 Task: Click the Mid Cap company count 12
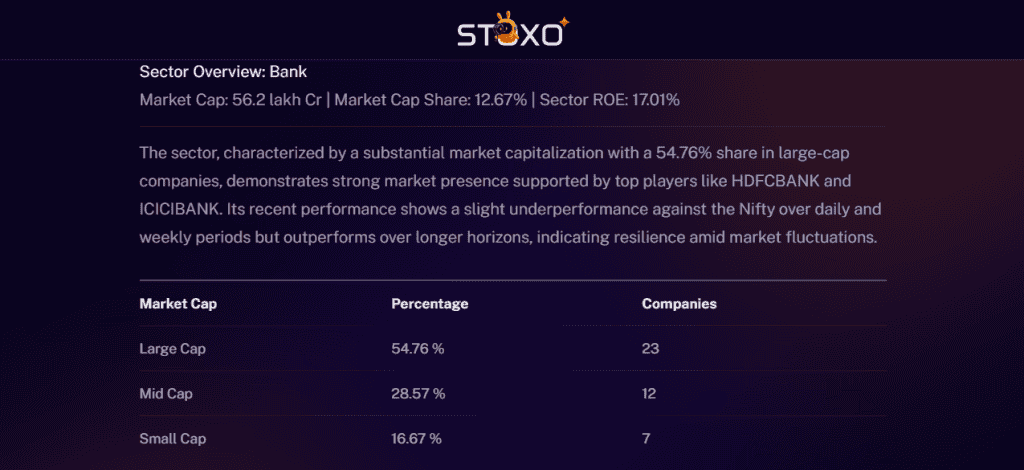(x=649, y=393)
